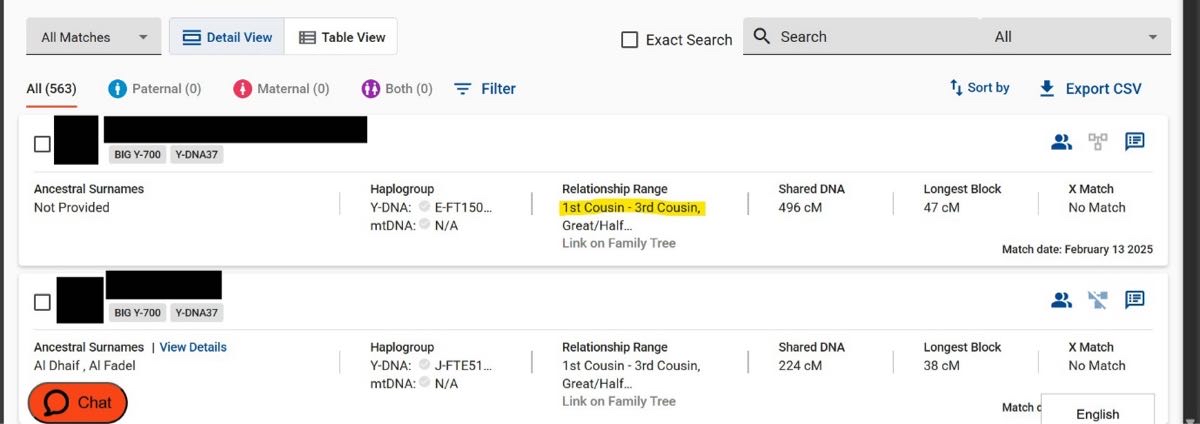Enable the Exact Search checkbox
The width and height of the screenshot is (1200, 424).
point(630,40)
